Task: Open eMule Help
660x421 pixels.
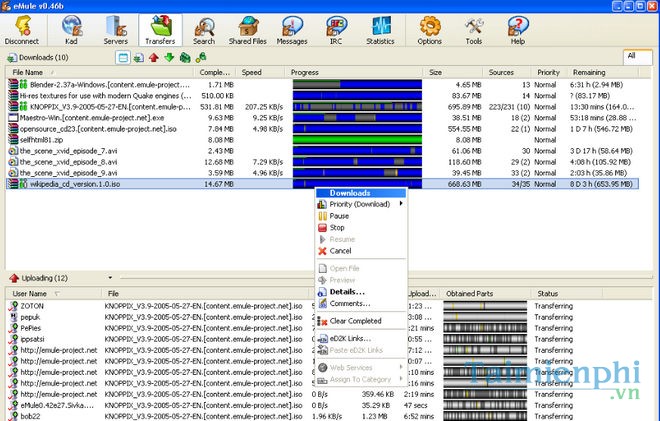Action: tap(517, 30)
